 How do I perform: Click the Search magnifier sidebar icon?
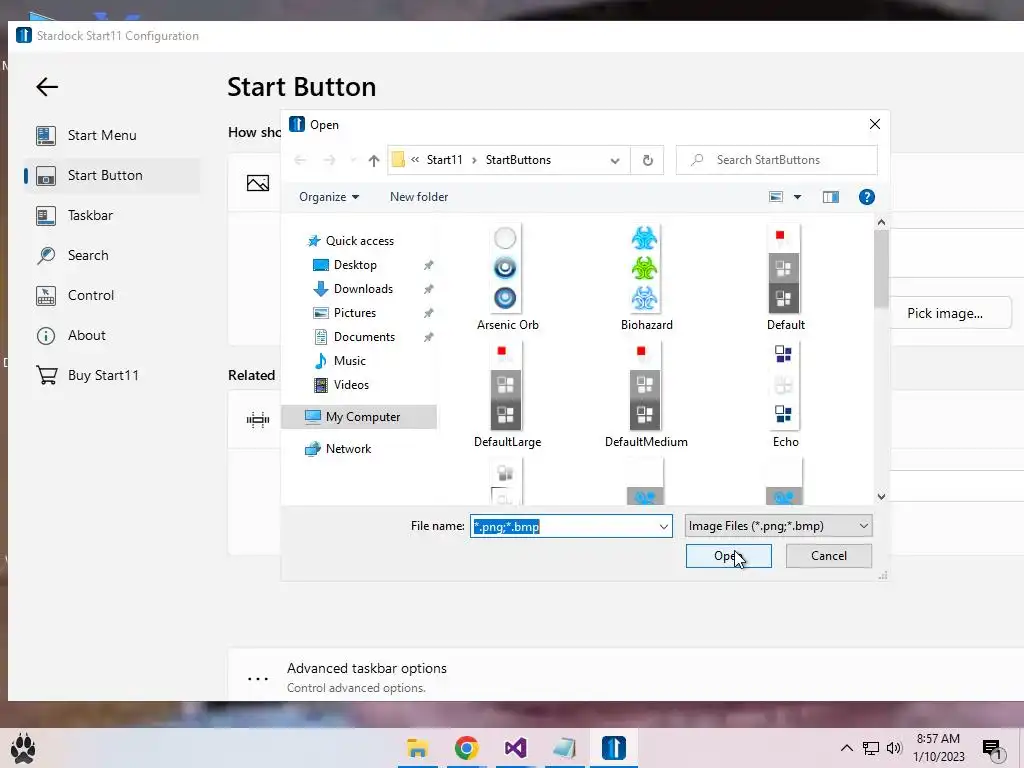click(46, 255)
